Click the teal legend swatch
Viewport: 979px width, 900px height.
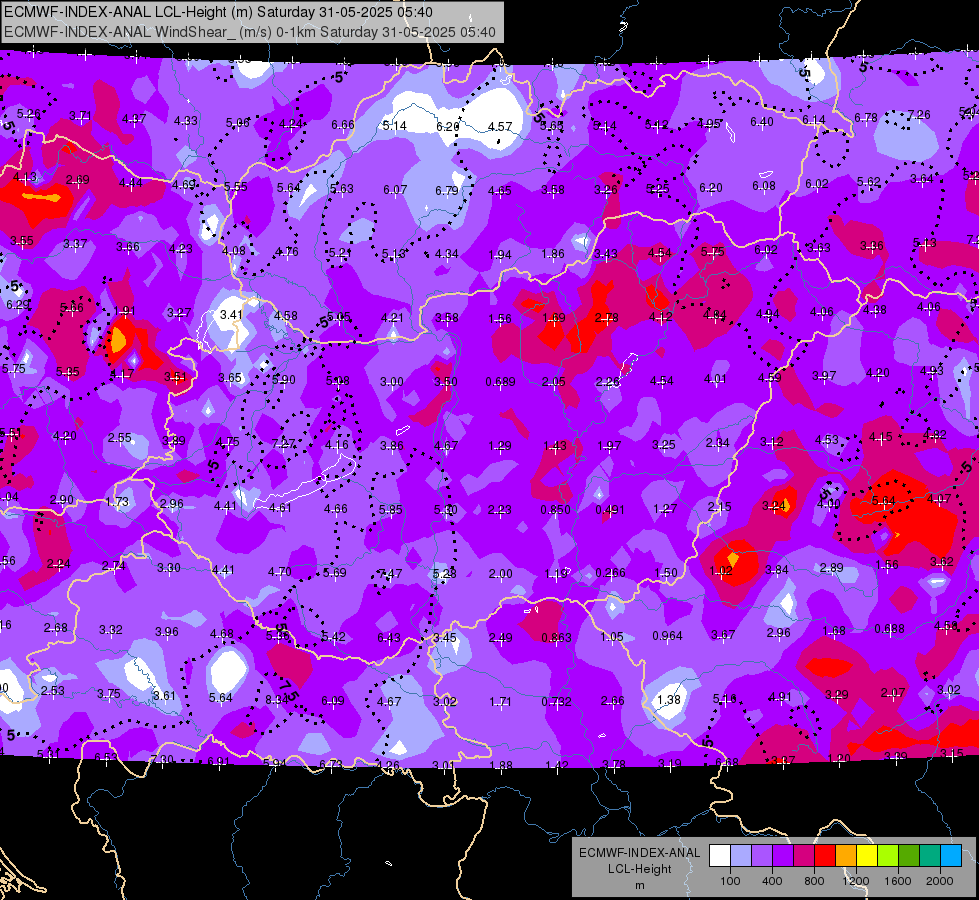pyautogui.click(x=930, y=856)
